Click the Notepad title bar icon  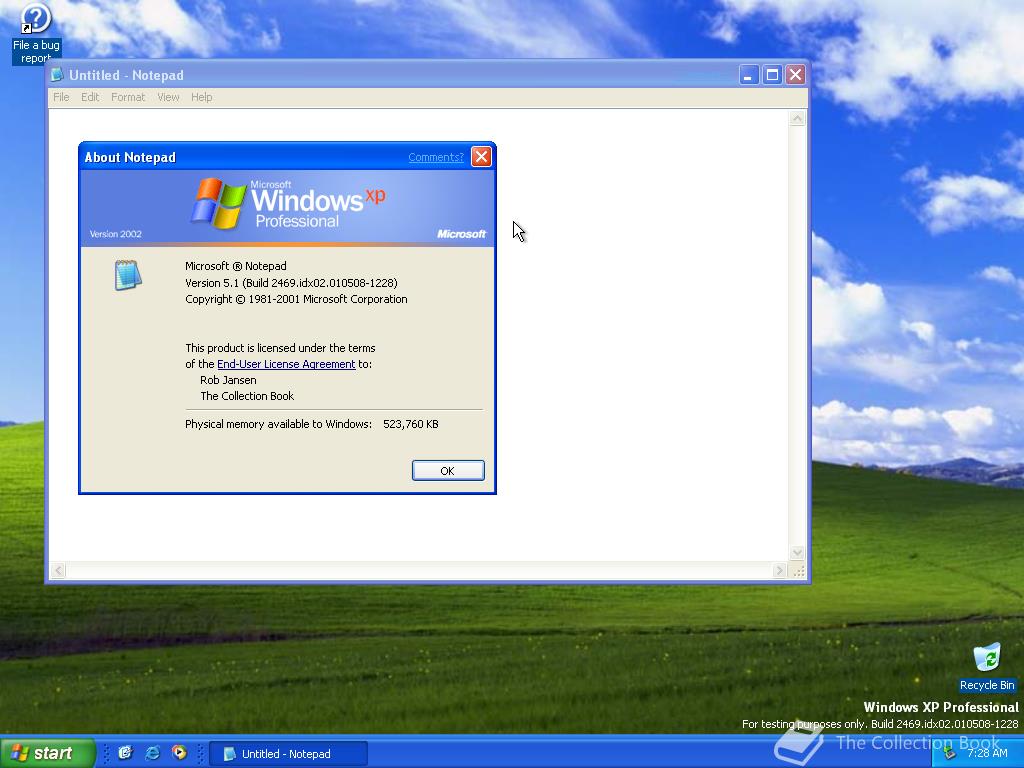pyautogui.click(x=57, y=74)
